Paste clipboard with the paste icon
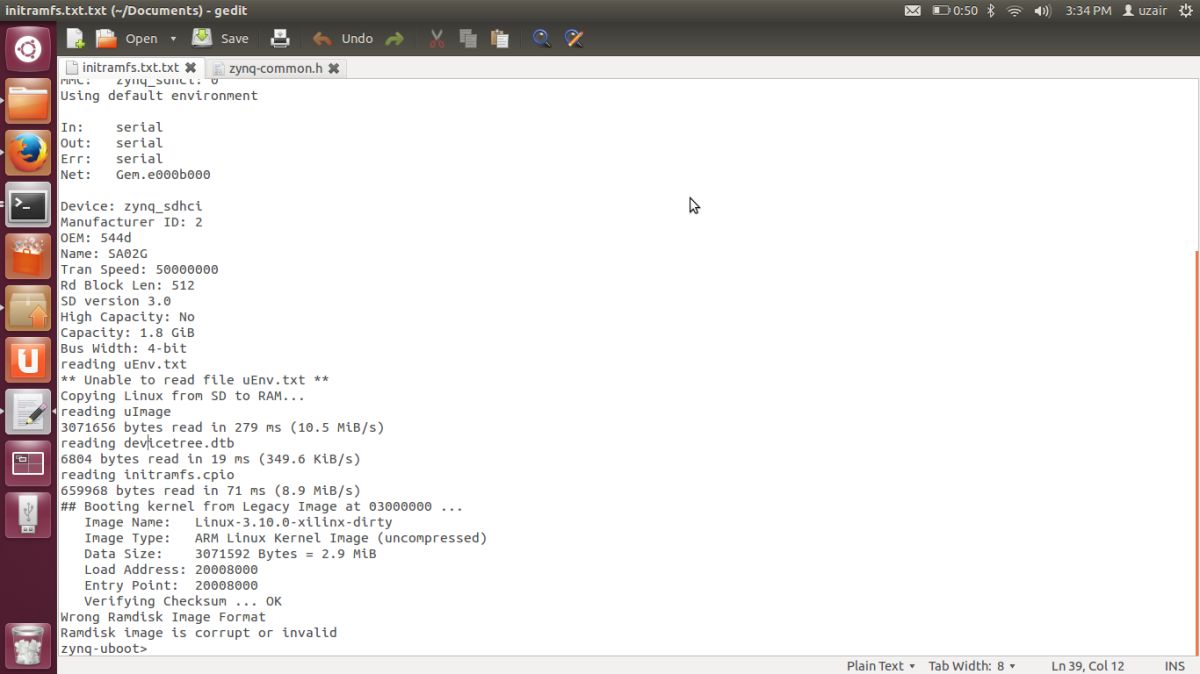This screenshot has height=674, width=1200. coord(499,39)
